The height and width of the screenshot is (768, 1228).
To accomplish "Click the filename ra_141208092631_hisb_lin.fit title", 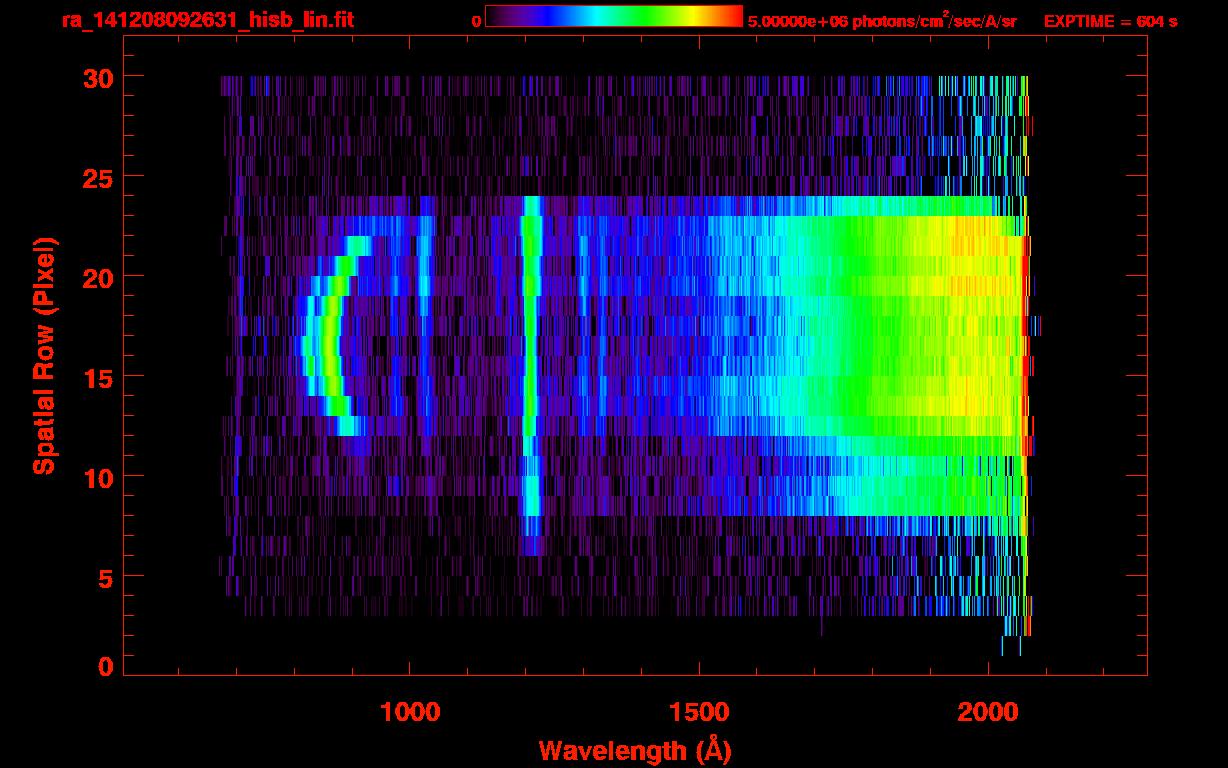I will pyautogui.click(x=207, y=20).
